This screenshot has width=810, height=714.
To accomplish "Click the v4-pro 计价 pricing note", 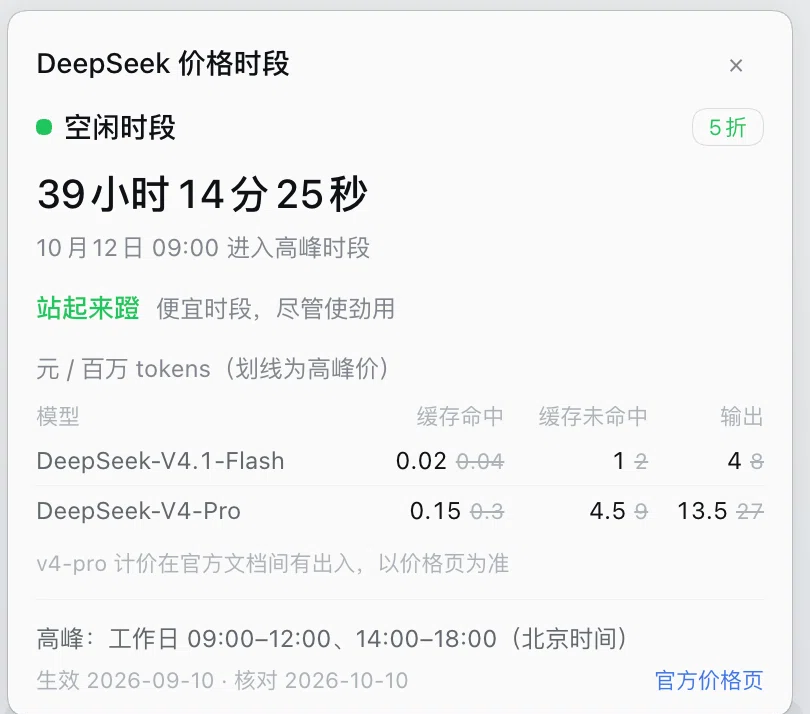I will click(x=273, y=563).
